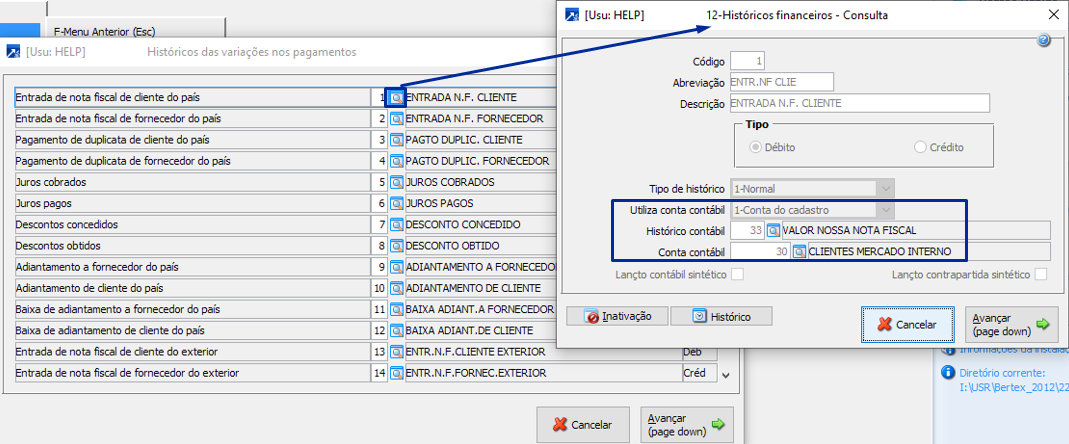Select the Crédito radio button
Screen dimensions: 1069x444
pos(920,147)
